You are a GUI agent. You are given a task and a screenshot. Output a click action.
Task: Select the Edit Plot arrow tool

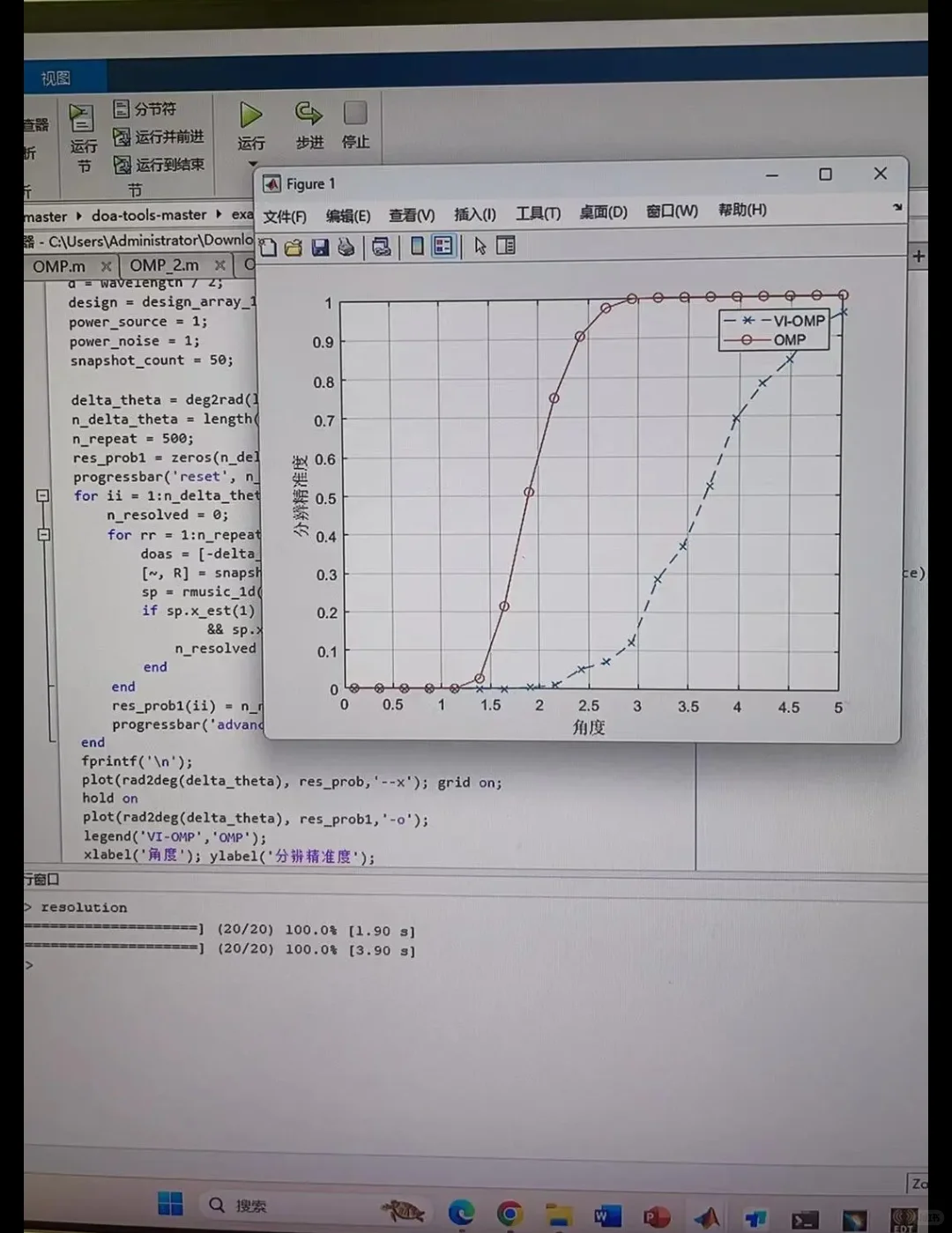[x=480, y=246]
